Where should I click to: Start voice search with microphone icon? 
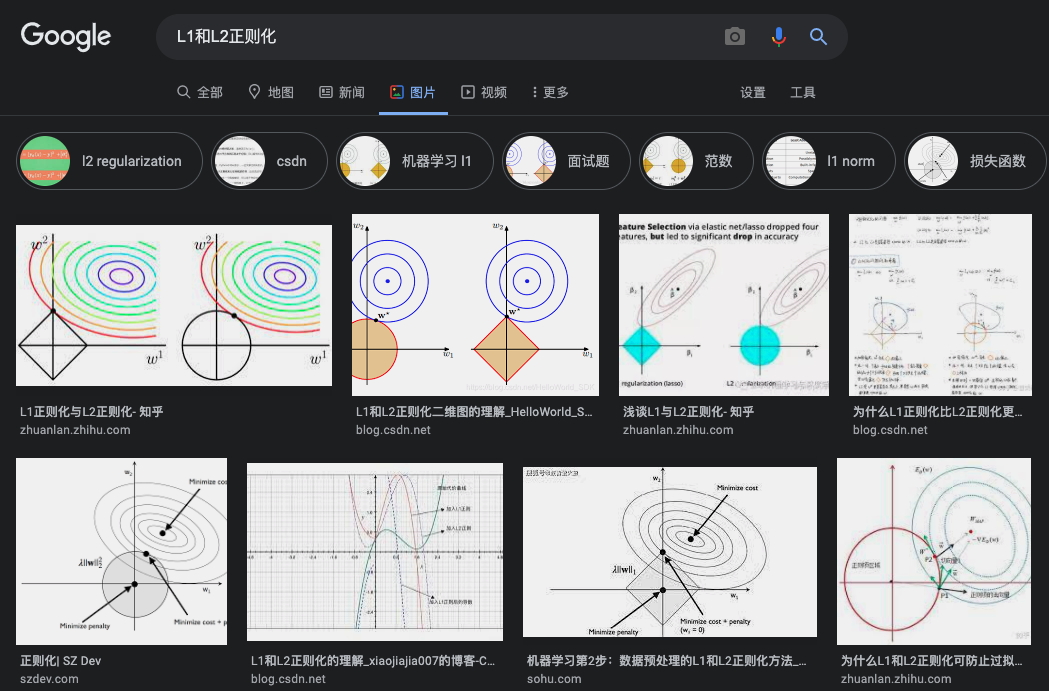tap(778, 37)
